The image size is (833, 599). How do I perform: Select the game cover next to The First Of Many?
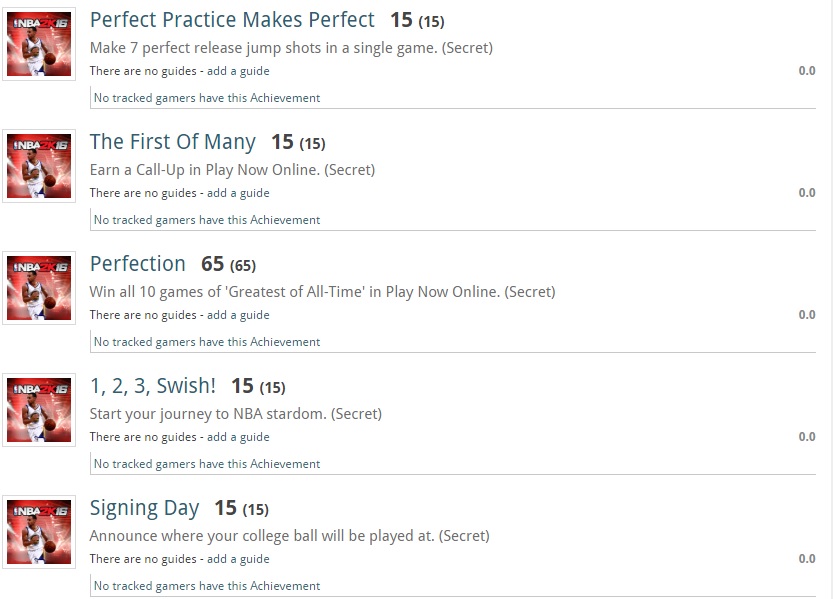click(x=39, y=166)
